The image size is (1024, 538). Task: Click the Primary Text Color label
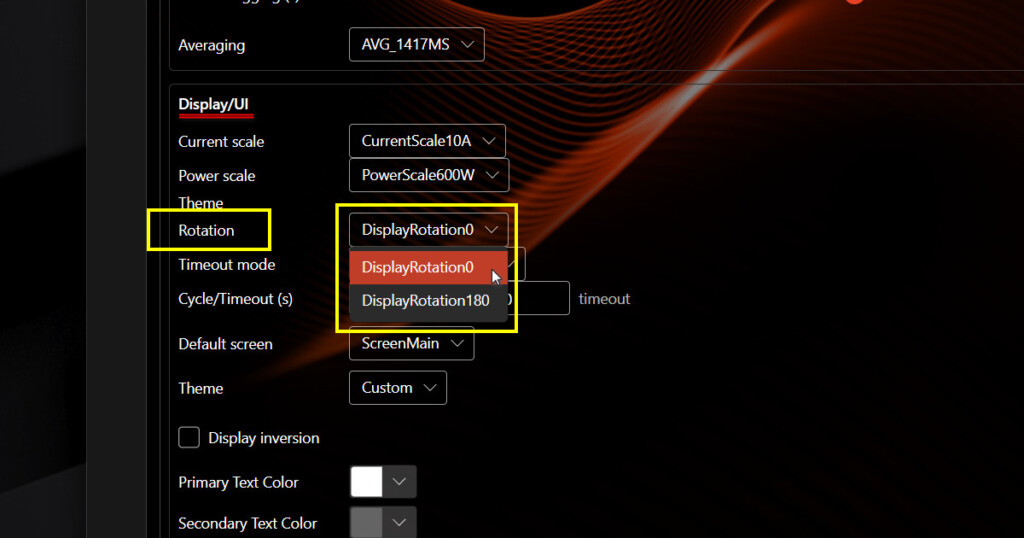(238, 483)
